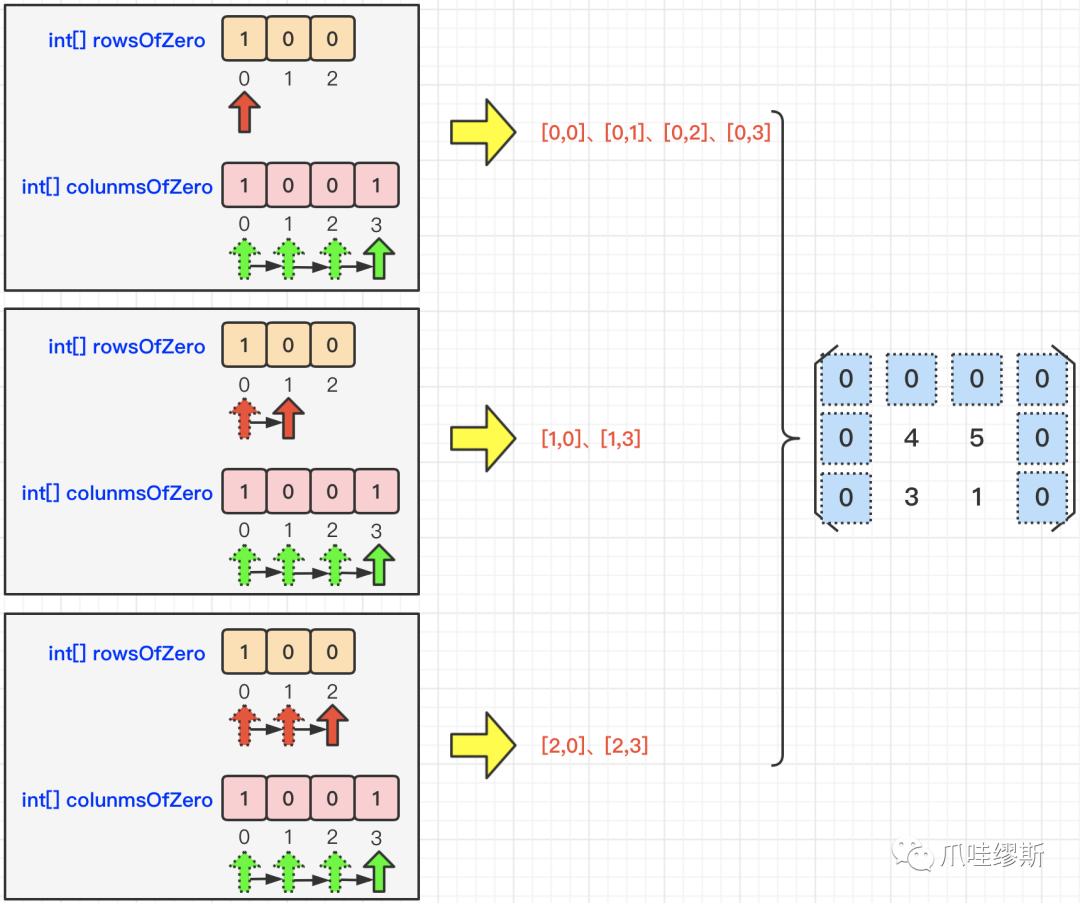
Task: Click the bottom-right blue zero matrix cell
Action: tap(1042, 497)
